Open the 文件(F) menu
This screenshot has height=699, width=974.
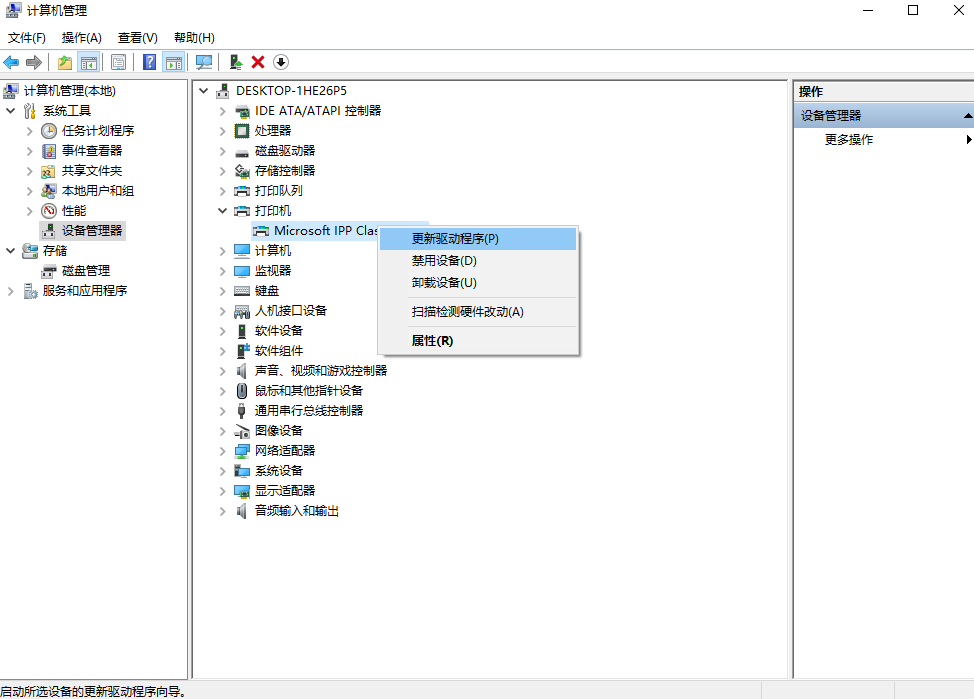27,38
